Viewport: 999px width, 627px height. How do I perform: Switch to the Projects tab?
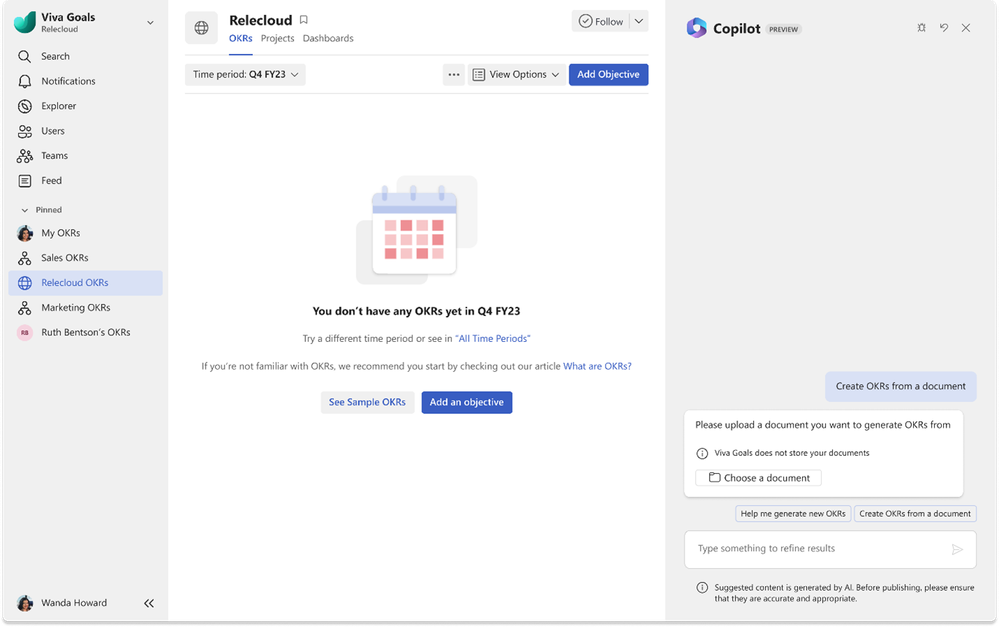277,38
